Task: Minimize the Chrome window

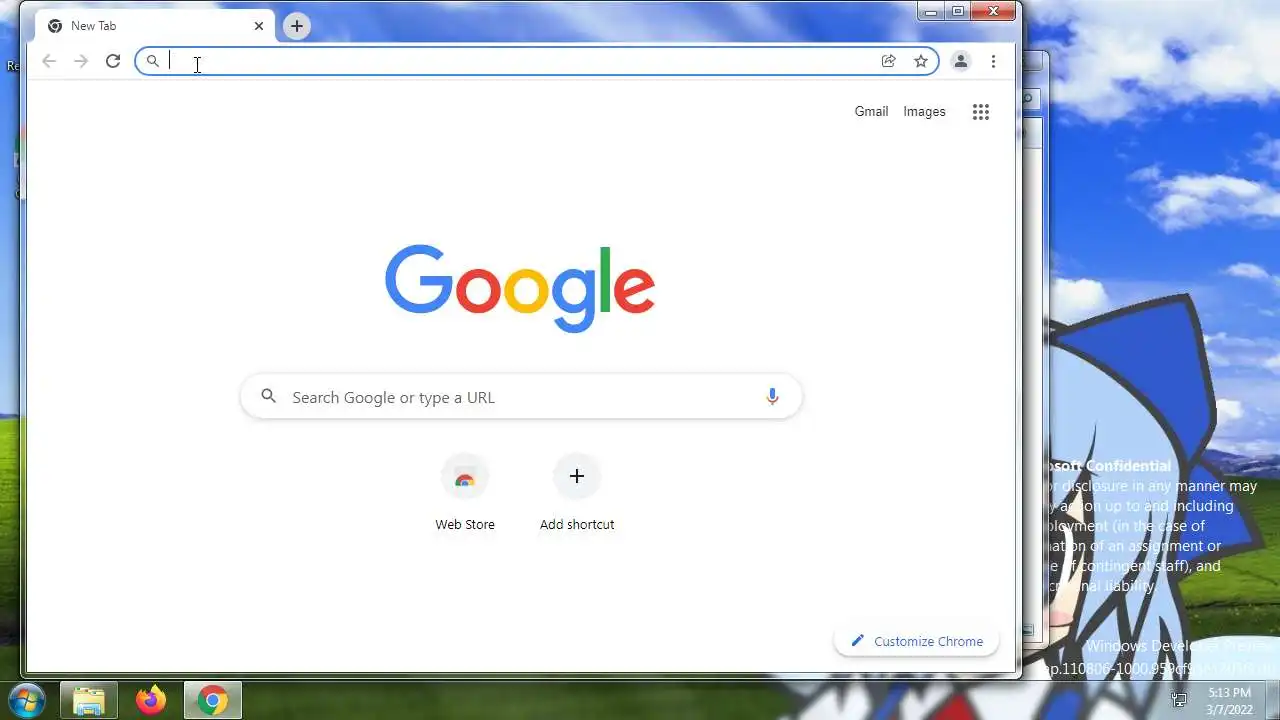Action: [931, 12]
